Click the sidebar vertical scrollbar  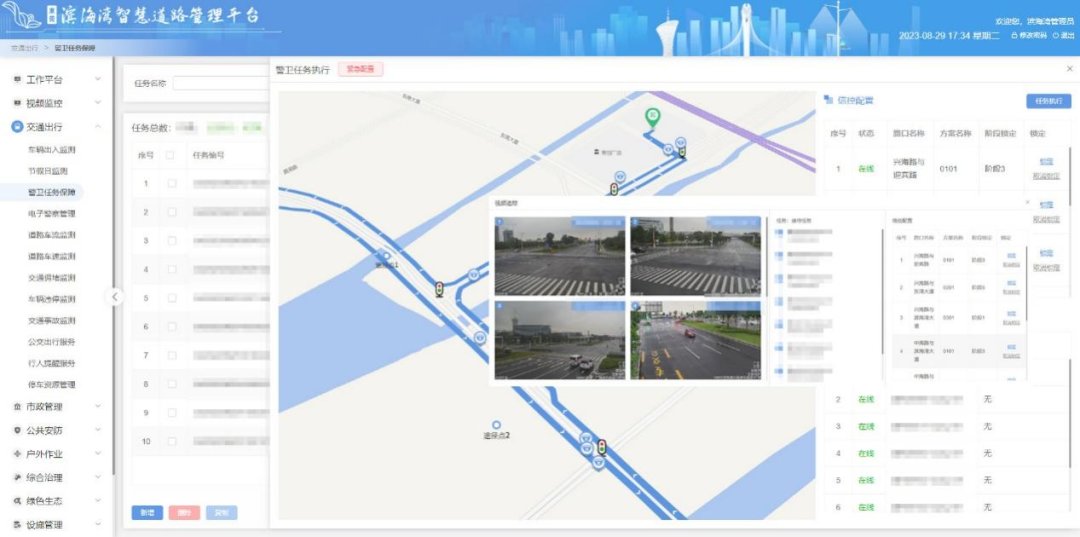tap(114, 275)
